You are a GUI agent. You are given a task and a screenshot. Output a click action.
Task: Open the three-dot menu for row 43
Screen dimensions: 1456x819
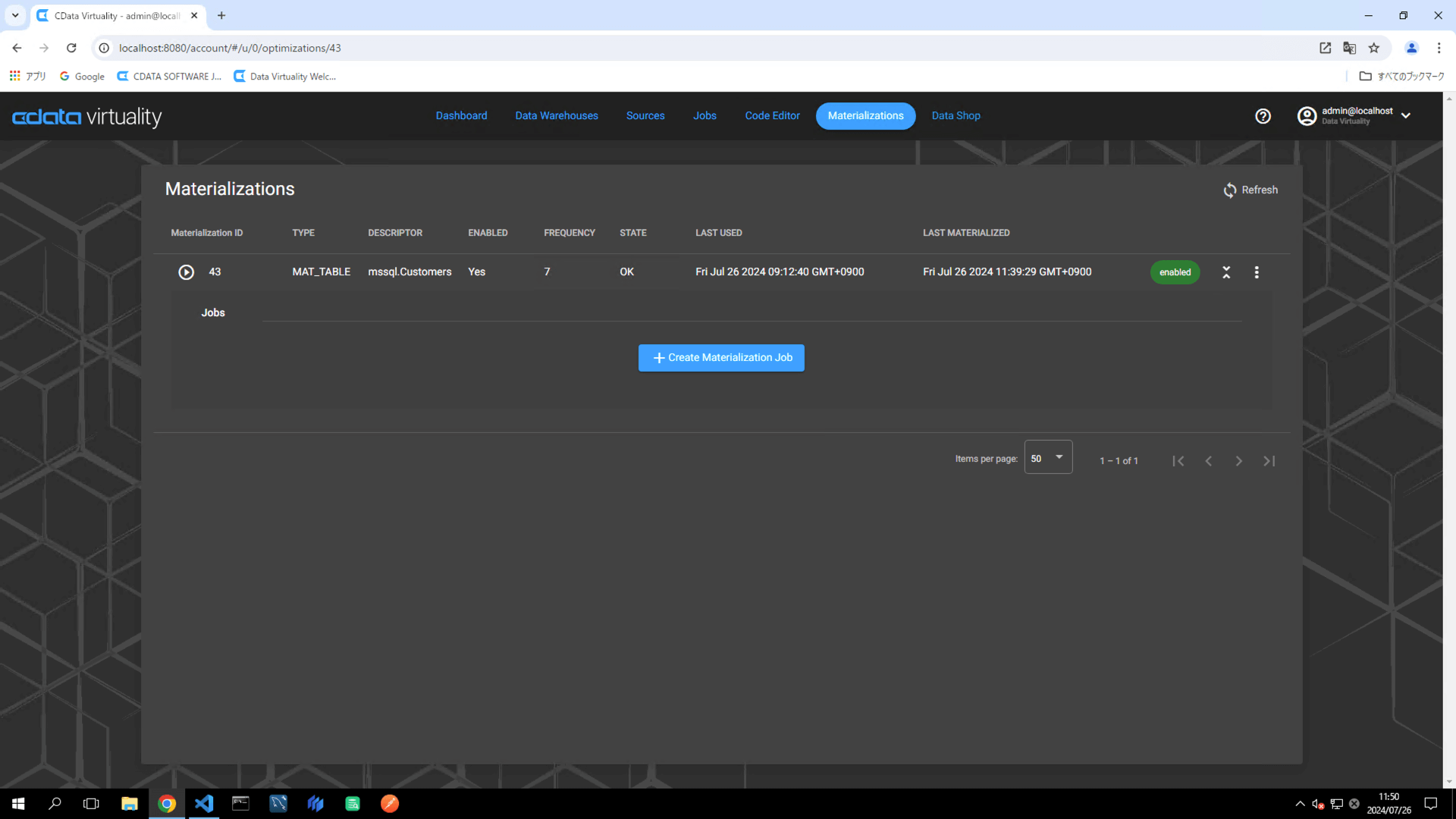click(x=1257, y=272)
